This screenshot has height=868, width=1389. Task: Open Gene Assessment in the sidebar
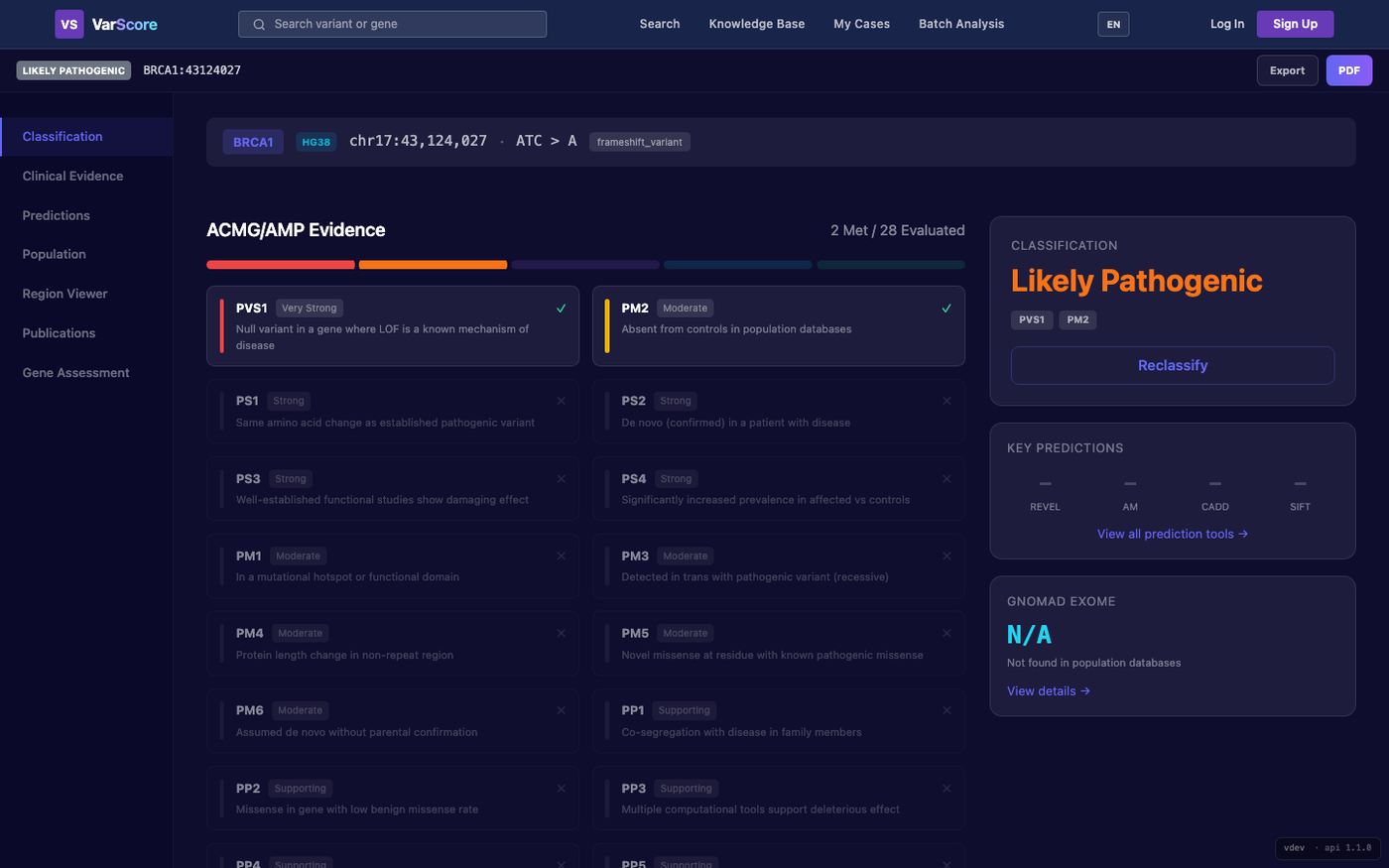coord(86,373)
